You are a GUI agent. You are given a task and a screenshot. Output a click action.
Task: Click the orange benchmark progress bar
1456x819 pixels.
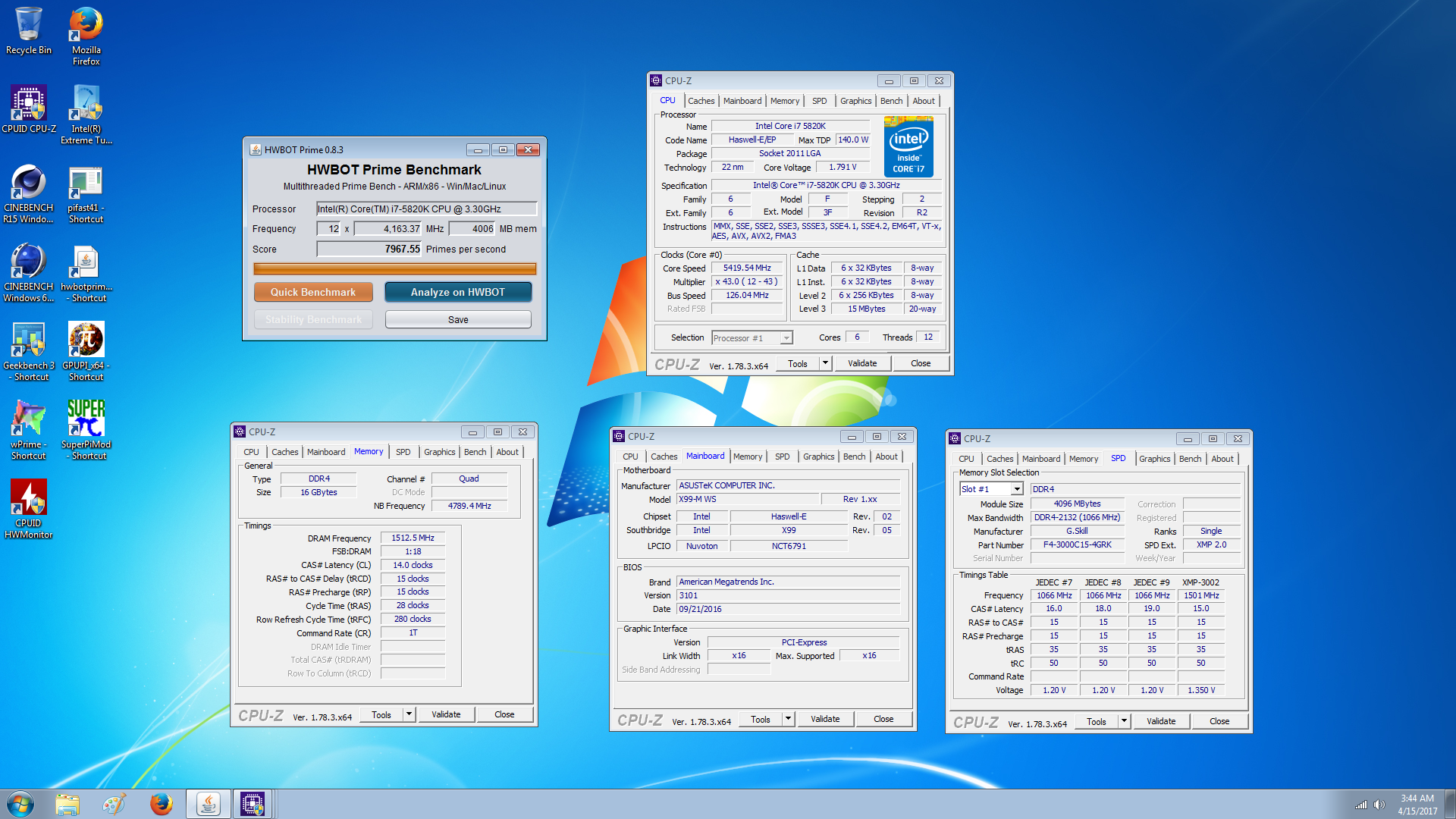click(x=394, y=268)
